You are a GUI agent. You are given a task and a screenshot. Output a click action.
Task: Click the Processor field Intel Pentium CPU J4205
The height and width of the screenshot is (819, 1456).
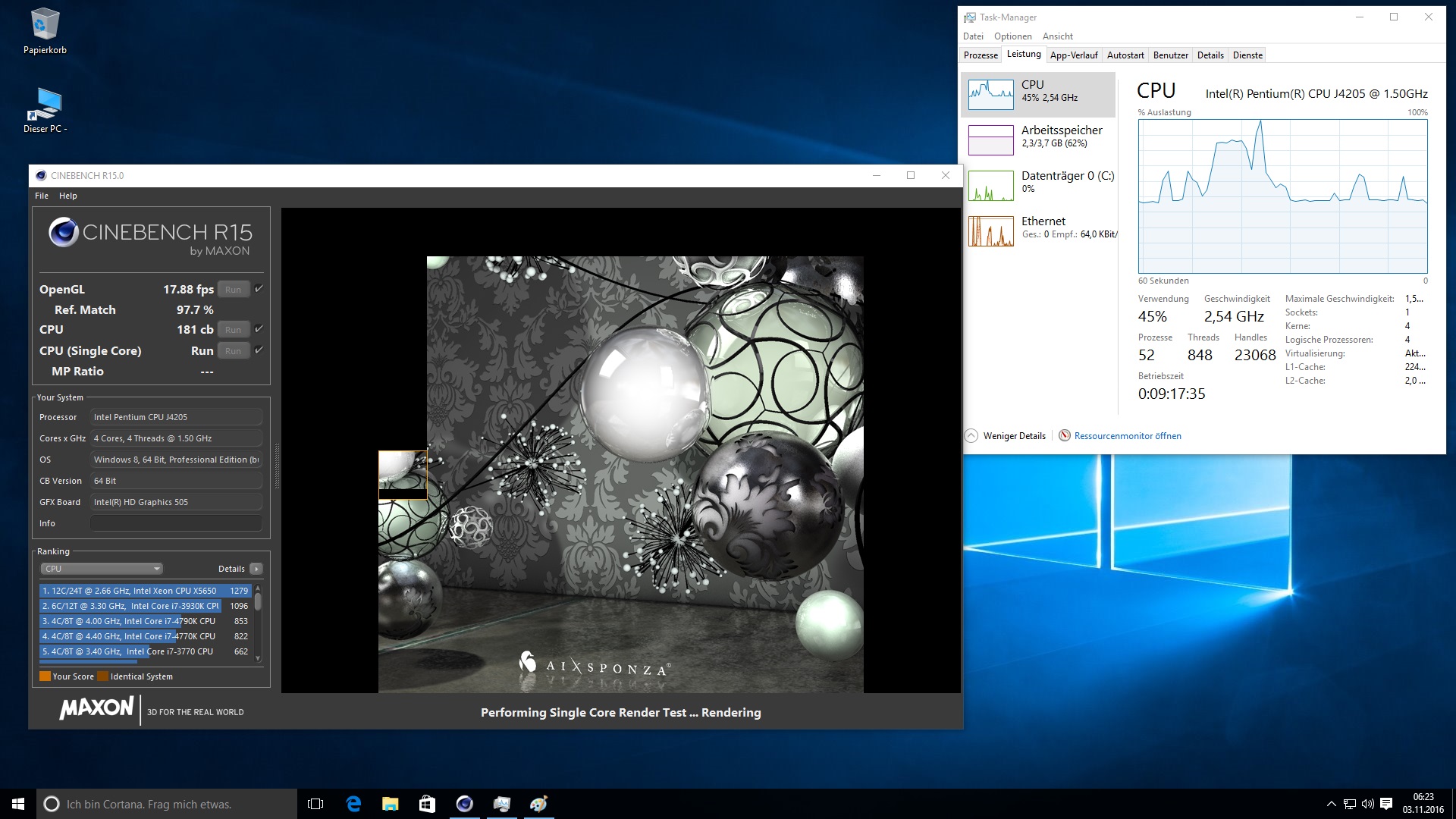176,417
